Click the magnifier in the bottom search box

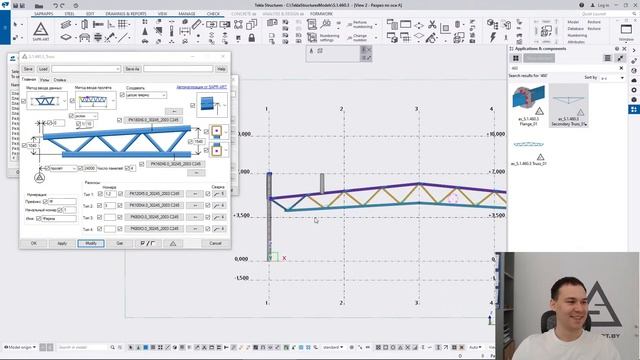pyautogui.click(x=113, y=347)
